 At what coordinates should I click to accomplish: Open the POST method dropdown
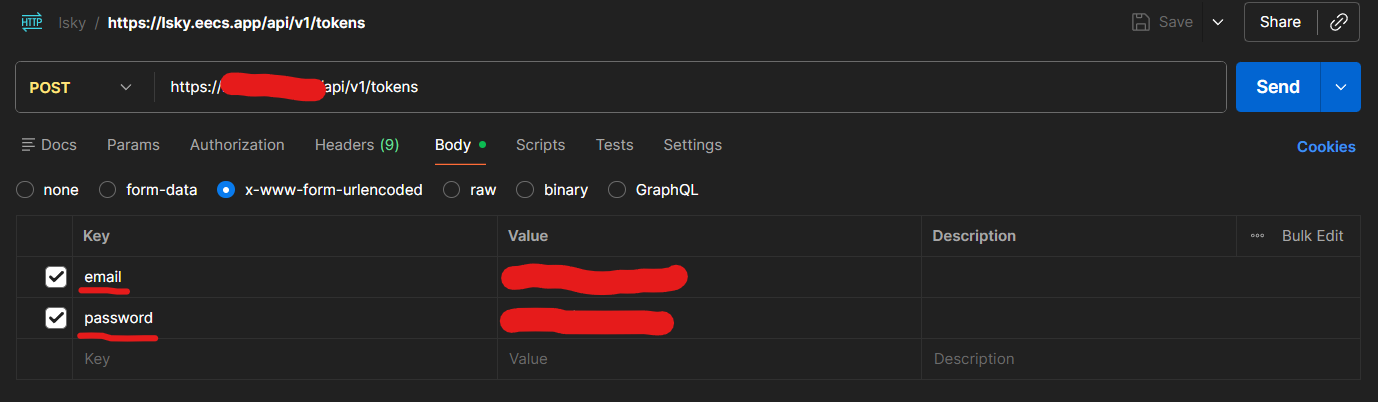click(x=82, y=87)
